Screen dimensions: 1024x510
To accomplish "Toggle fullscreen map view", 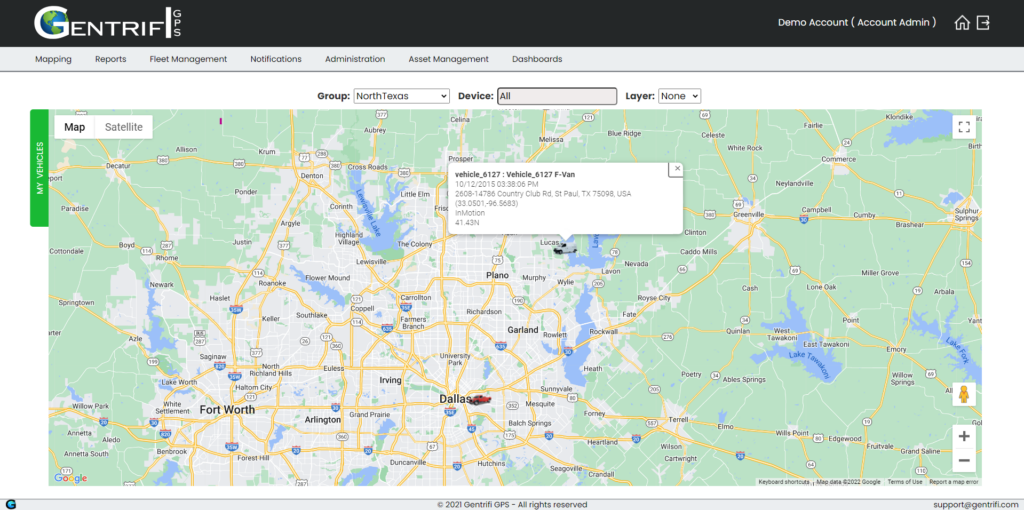I will [964, 127].
